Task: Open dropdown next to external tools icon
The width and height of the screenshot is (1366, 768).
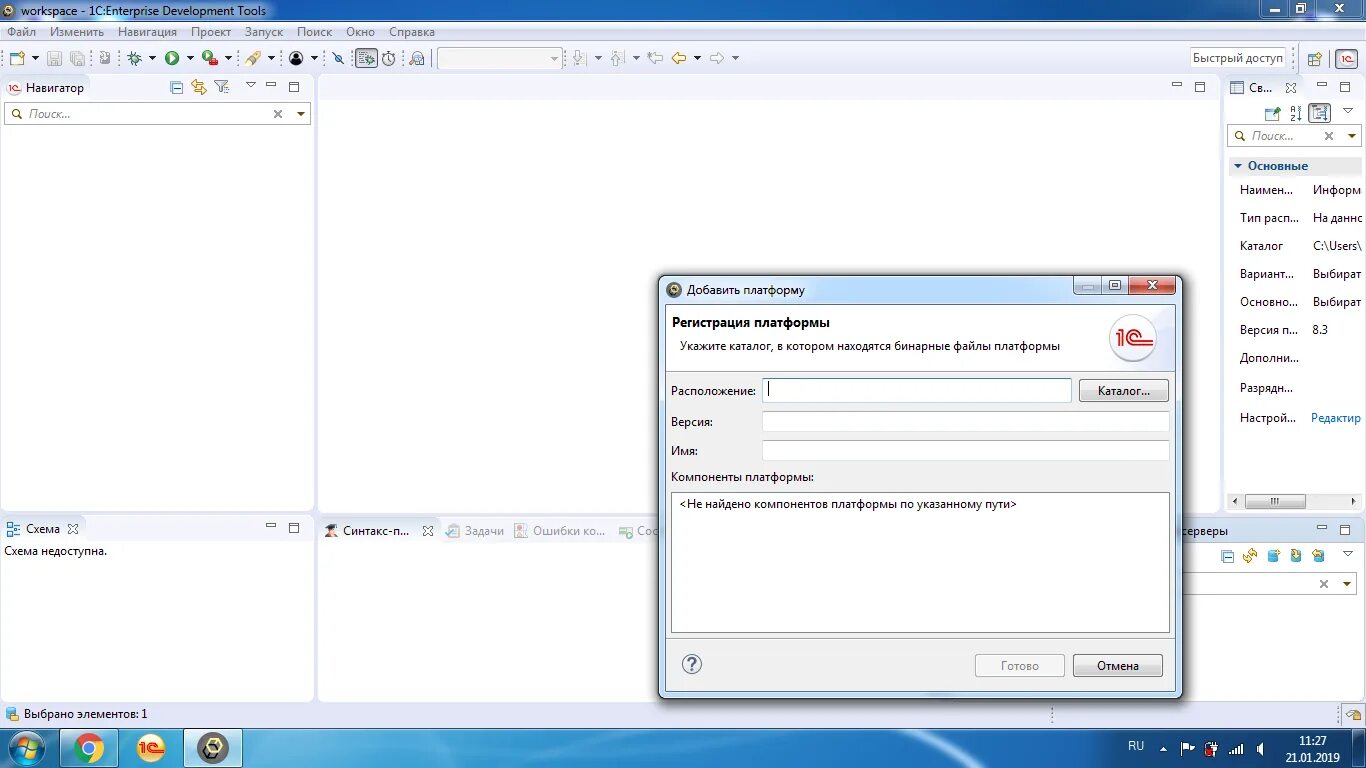Action: (228, 58)
